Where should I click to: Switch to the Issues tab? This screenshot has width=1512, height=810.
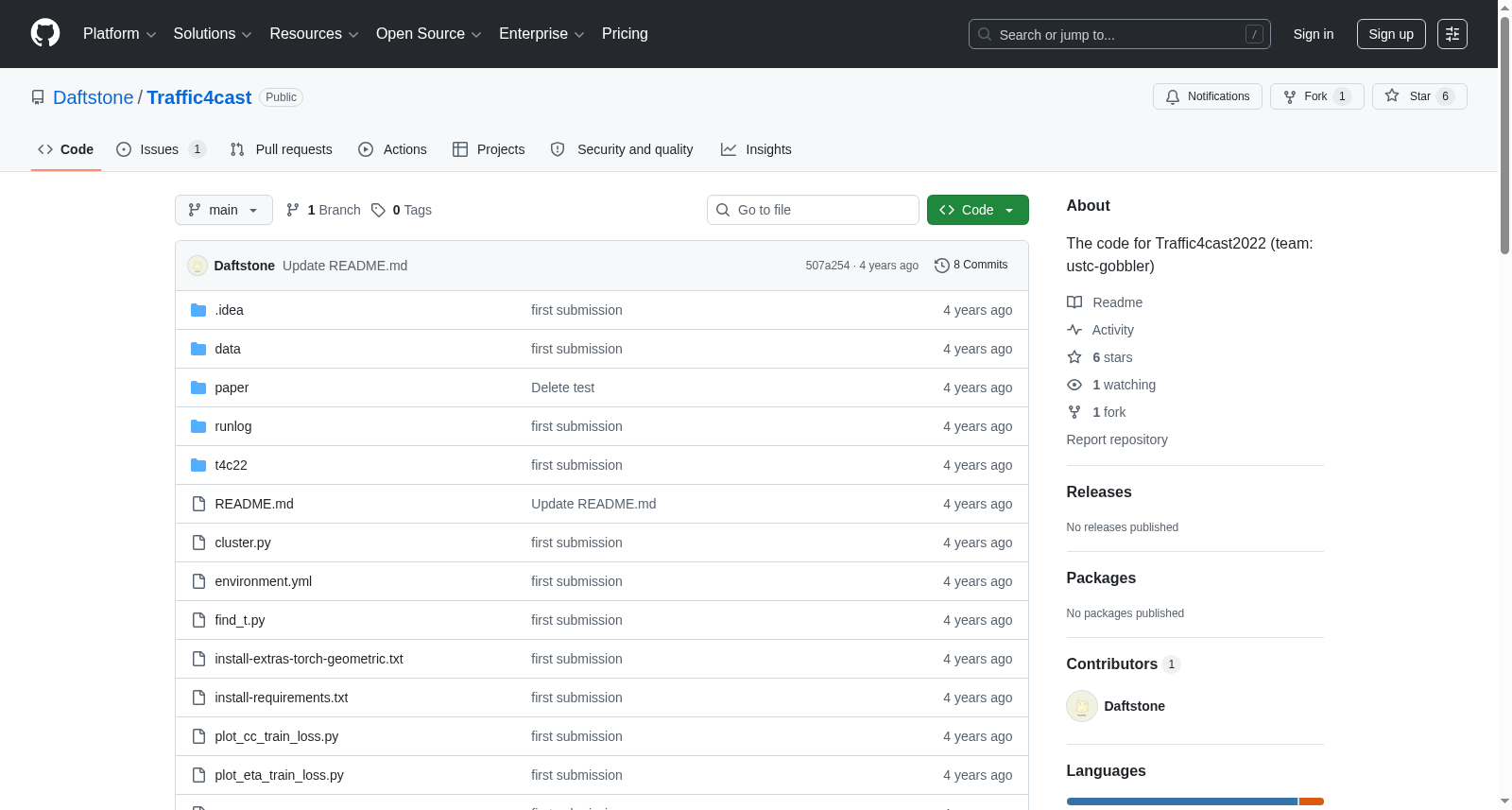[161, 149]
